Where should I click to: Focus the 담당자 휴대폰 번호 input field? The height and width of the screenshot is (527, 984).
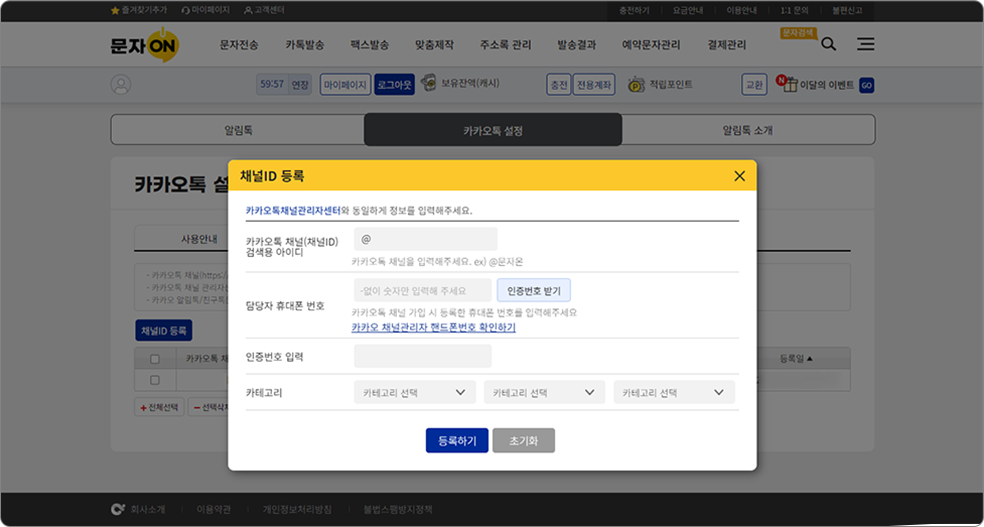[x=423, y=290]
